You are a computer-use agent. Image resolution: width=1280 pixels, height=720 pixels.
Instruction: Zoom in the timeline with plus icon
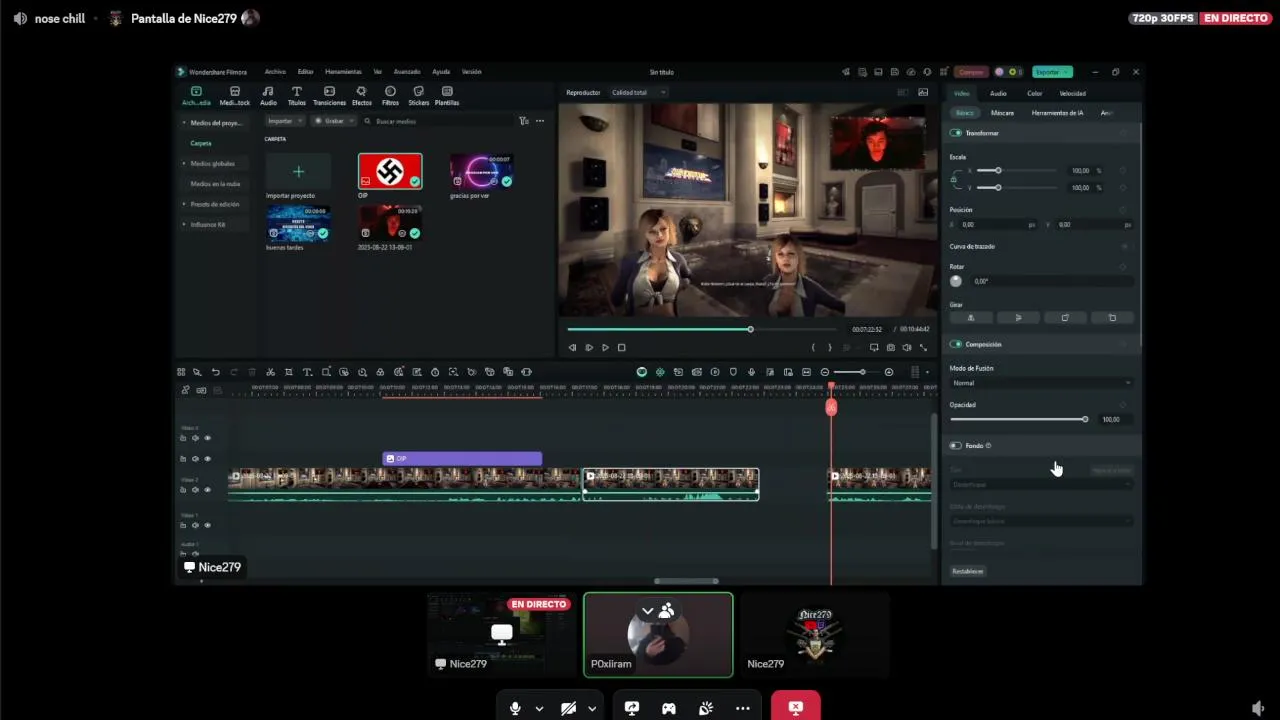[888, 372]
